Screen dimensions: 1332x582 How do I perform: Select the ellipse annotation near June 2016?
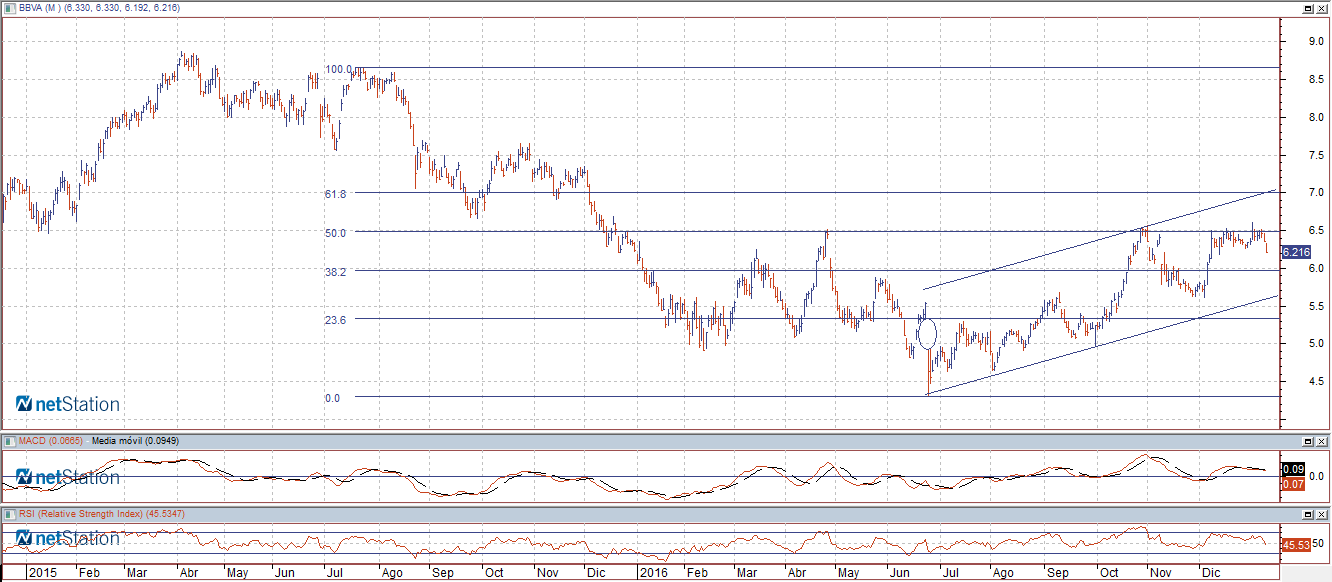927,333
